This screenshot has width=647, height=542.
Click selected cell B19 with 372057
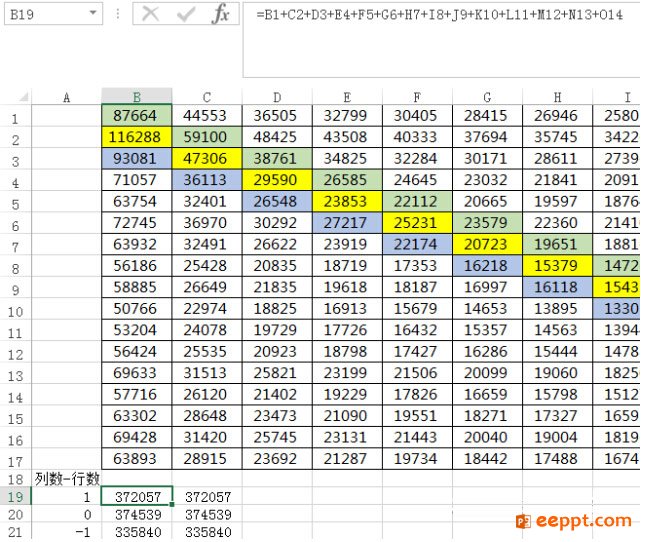pyautogui.click(x=137, y=496)
